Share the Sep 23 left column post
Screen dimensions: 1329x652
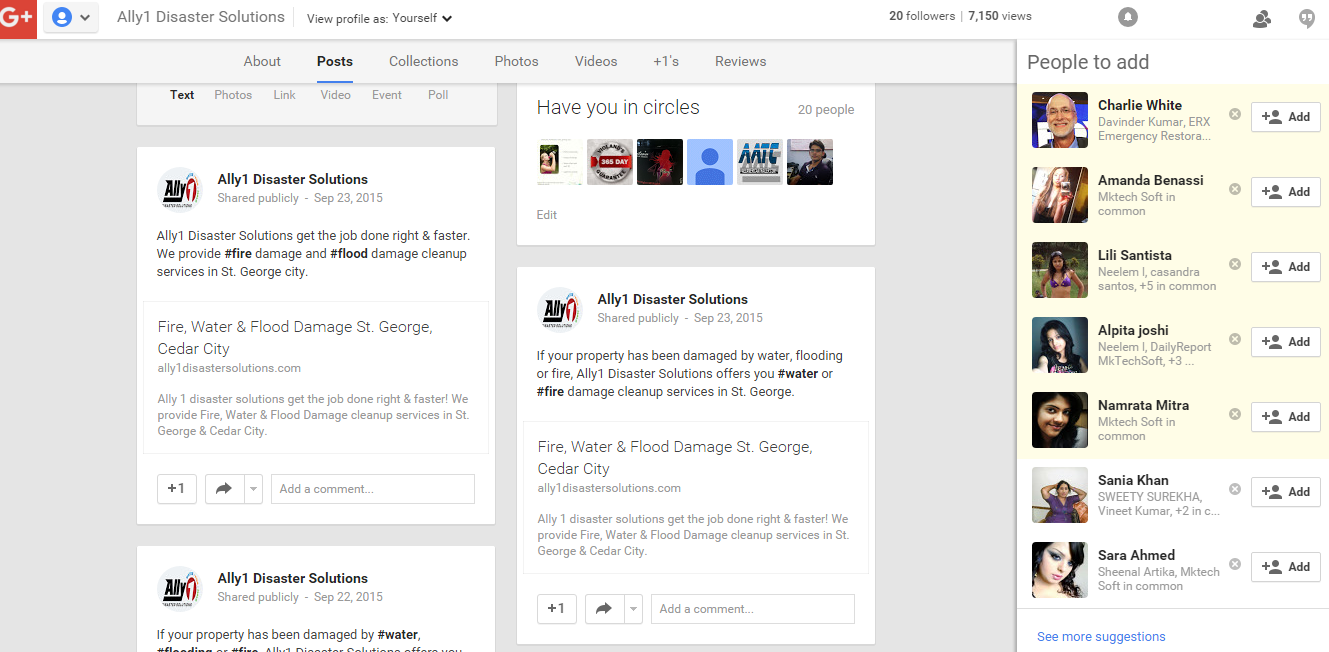(224, 489)
